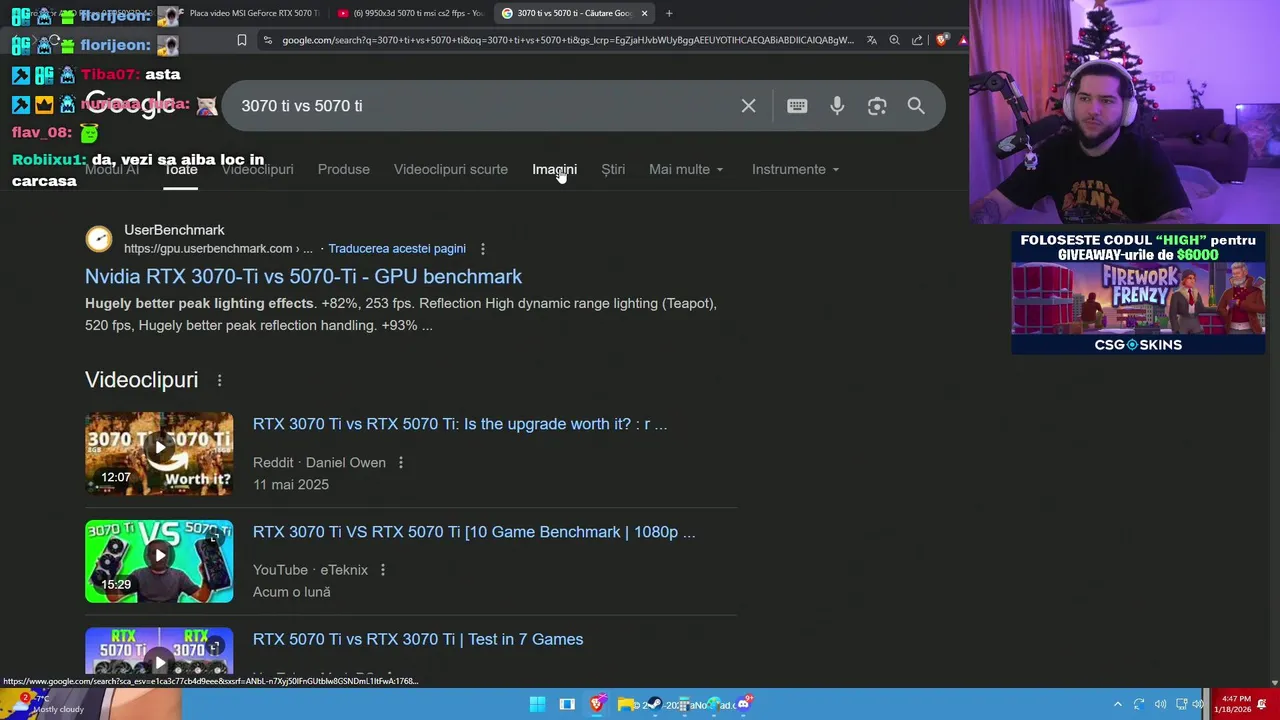Switch to Brave browser on the taskbar

[597, 704]
